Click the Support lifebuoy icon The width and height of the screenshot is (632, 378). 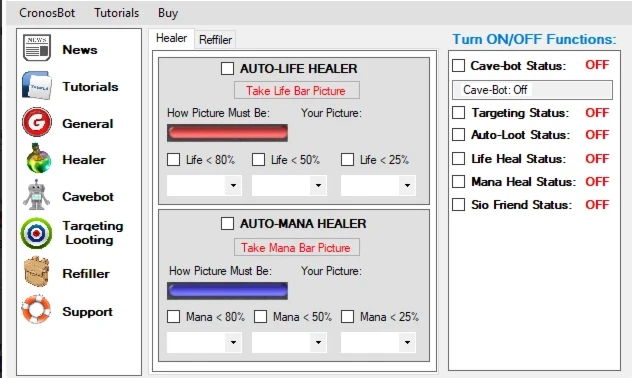[x=36, y=309]
